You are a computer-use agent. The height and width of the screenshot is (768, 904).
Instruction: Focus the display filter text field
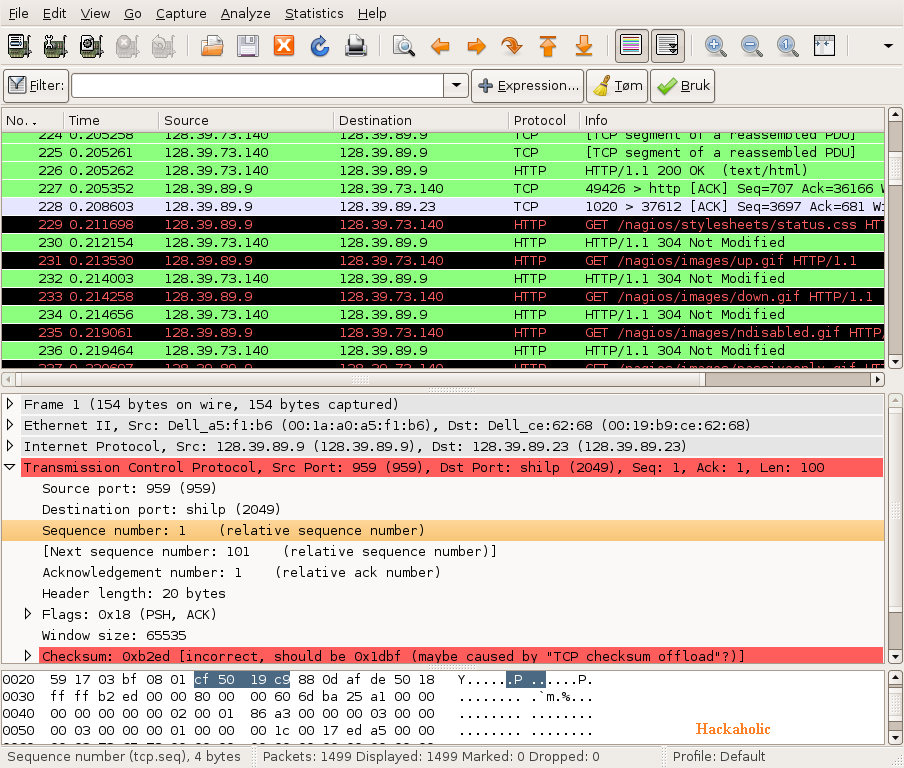tap(257, 85)
